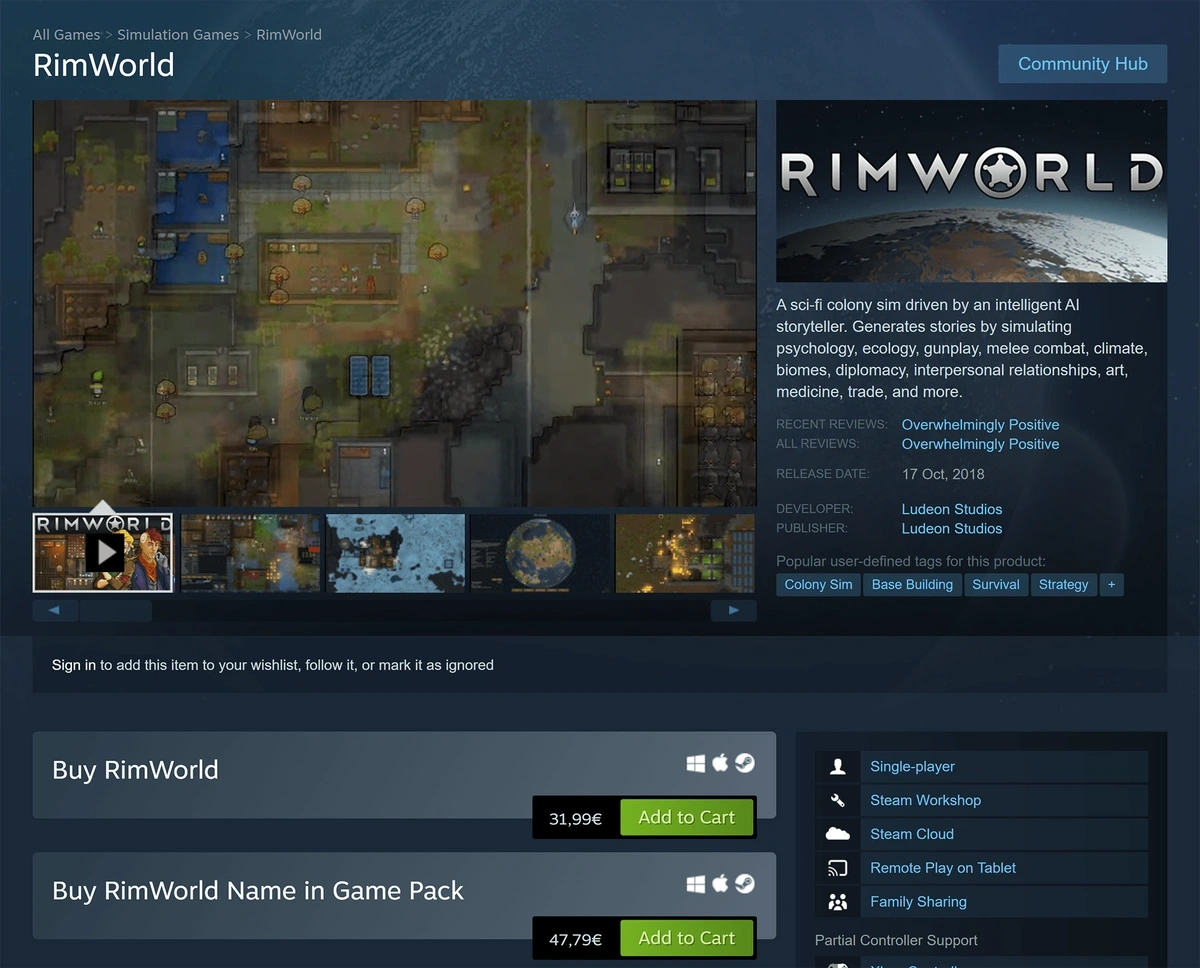The height and width of the screenshot is (968, 1200).
Task: Click the 31,99€ price label
Action: click(x=575, y=819)
